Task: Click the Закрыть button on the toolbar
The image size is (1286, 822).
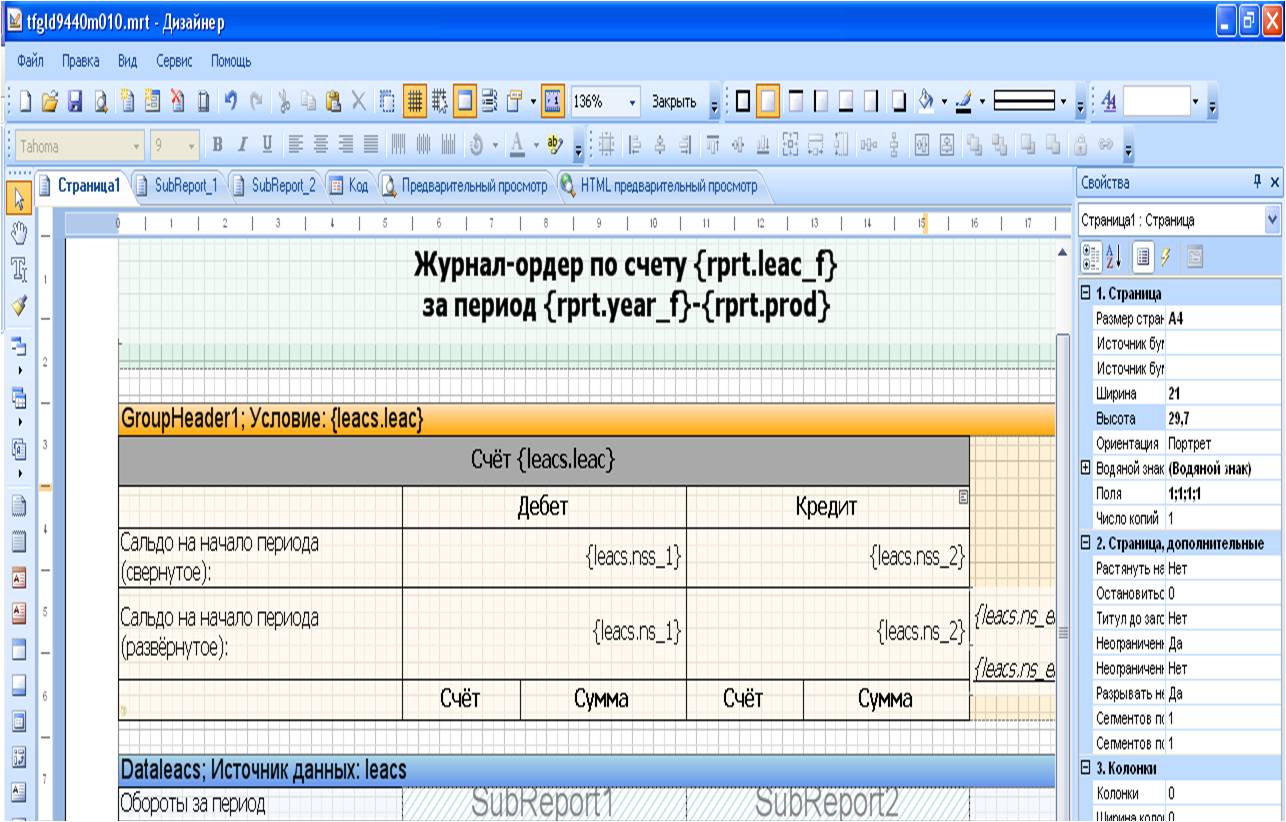Action: point(673,103)
